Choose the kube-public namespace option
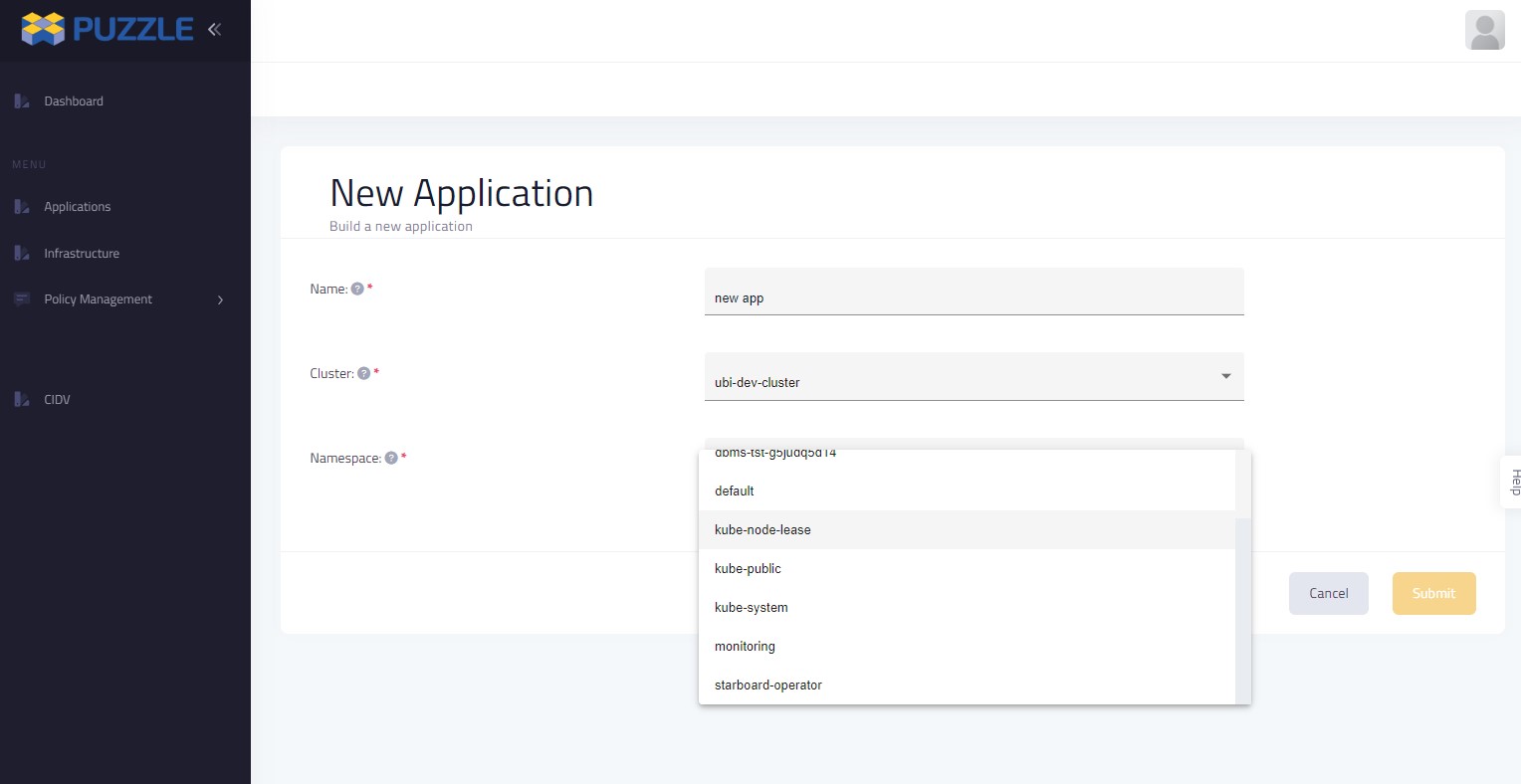Viewport: 1521px width, 784px height. click(967, 569)
